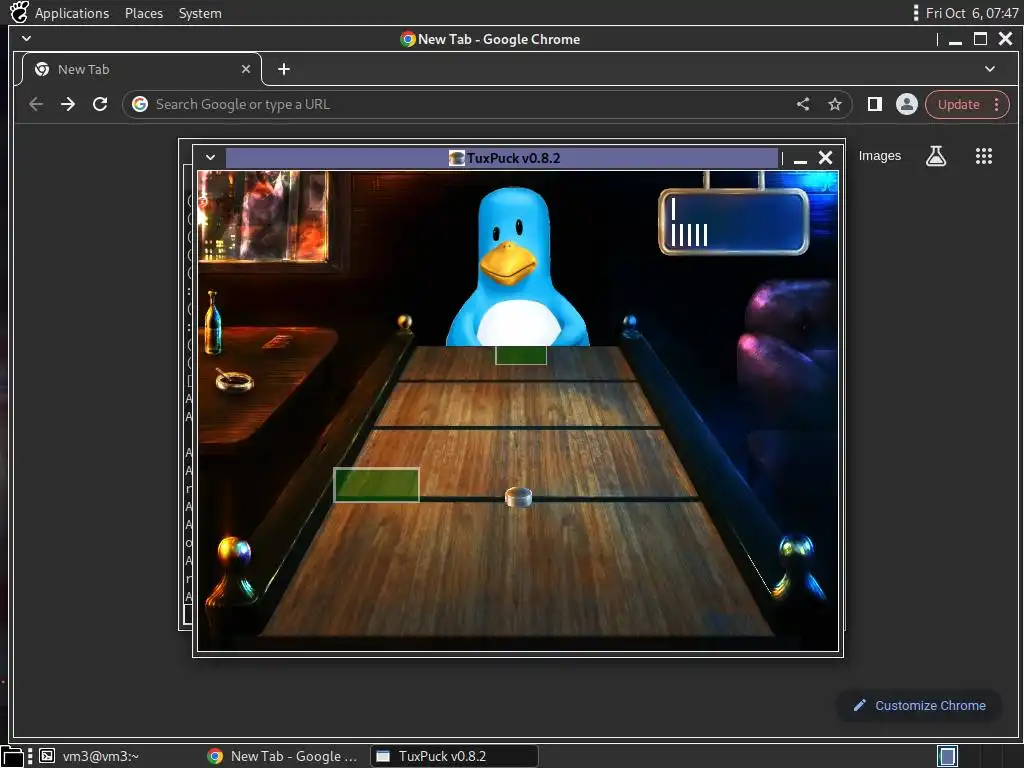Click the TuxPuck title bar

[503, 158]
